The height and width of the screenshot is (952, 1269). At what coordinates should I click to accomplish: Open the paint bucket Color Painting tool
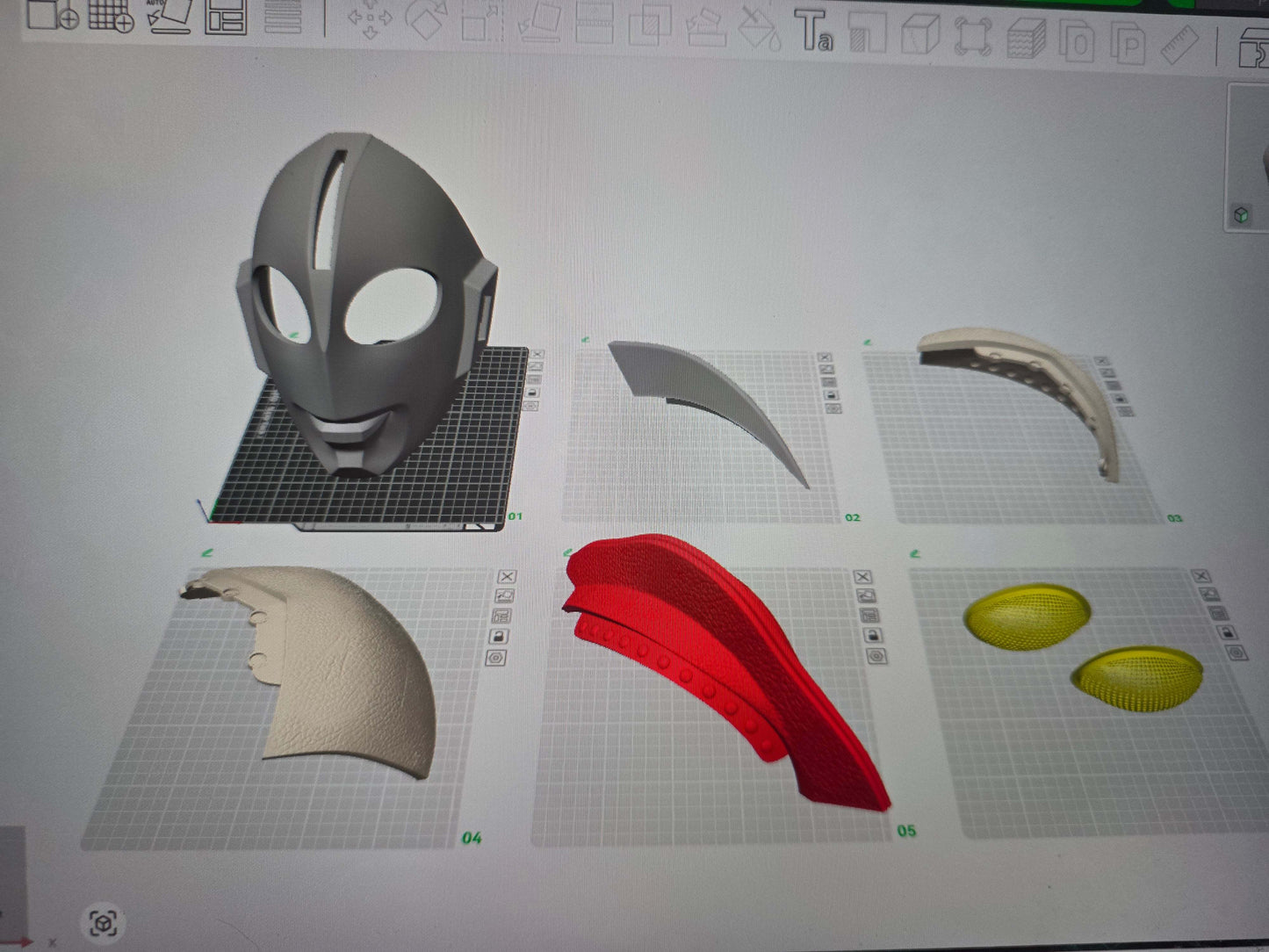coord(760,29)
